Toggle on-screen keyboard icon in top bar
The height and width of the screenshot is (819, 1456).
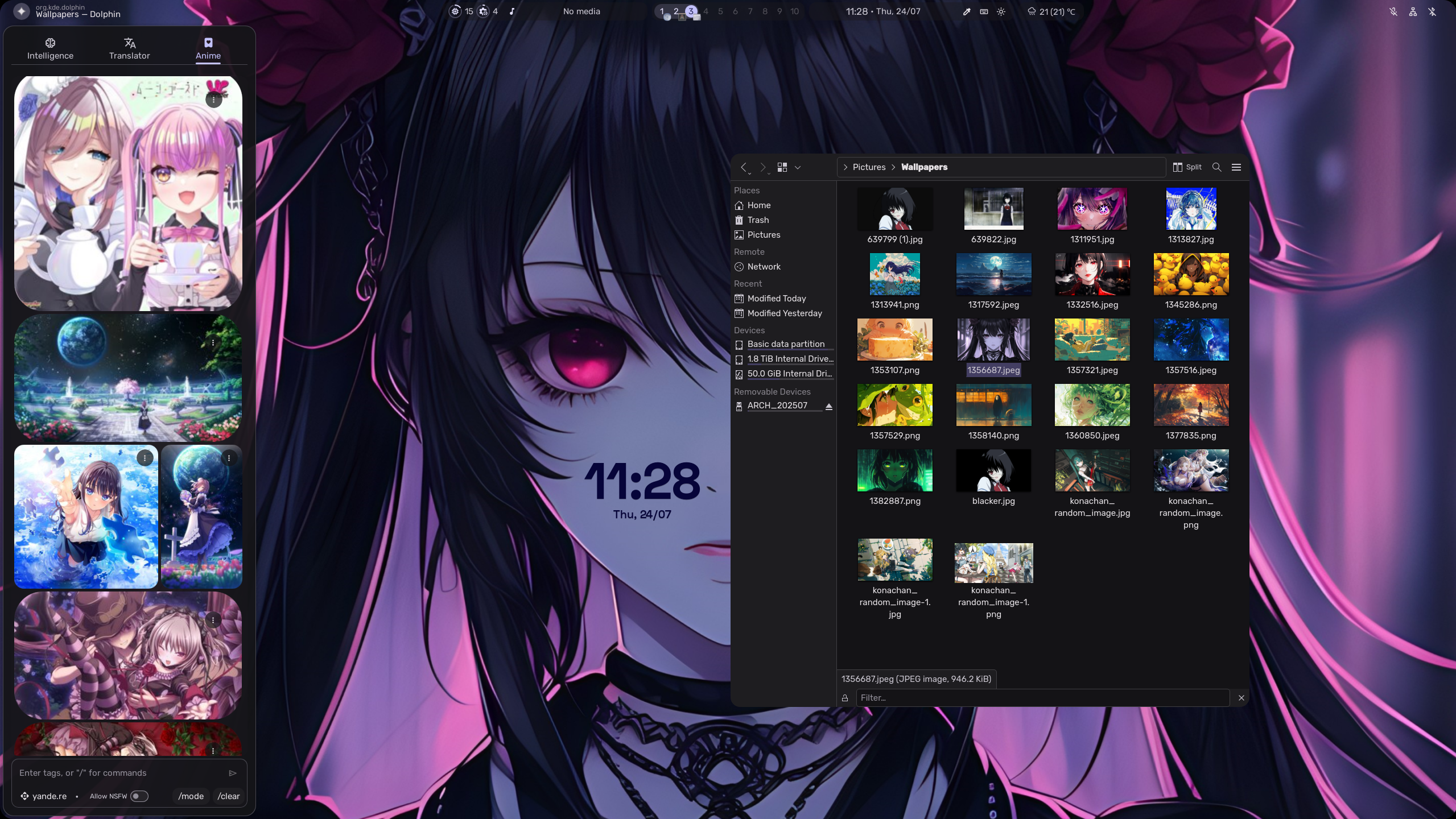coord(984,11)
